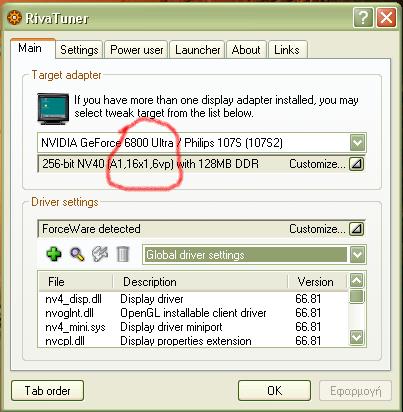Select the nvoglnt.dll row
403x412 pixels.
click(193, 313)
